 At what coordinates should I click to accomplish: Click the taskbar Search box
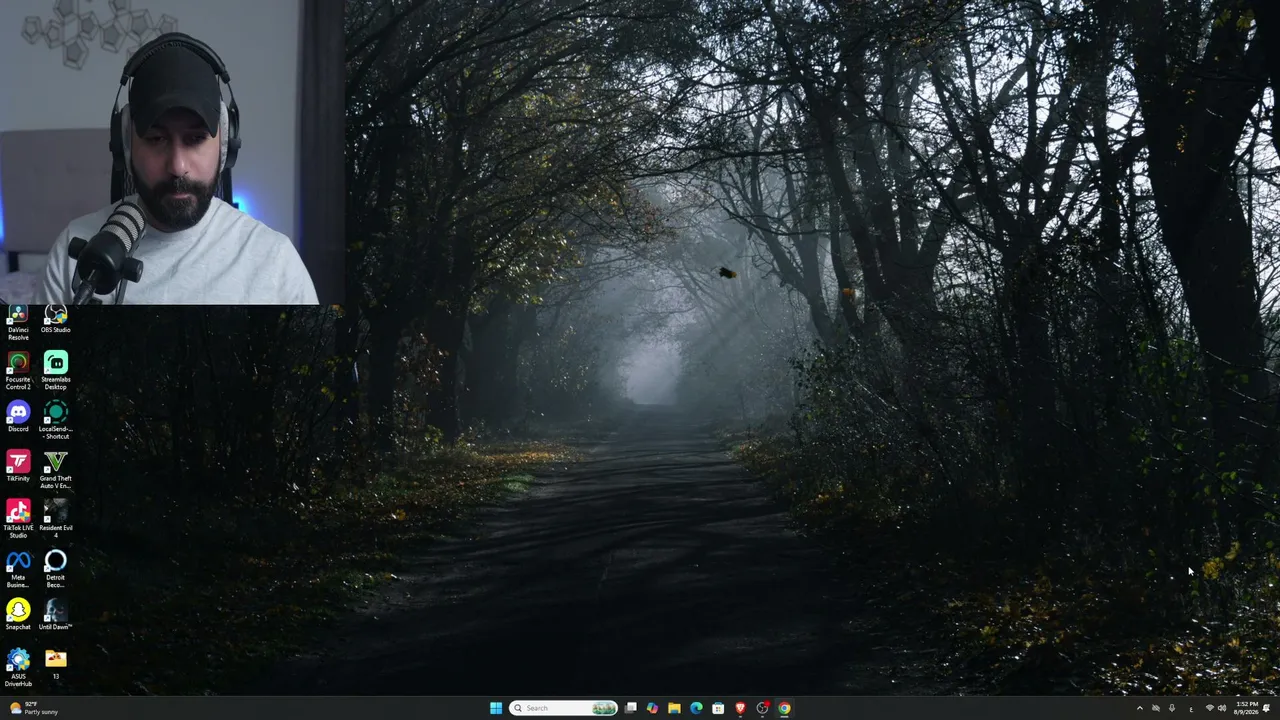(563, 708)
